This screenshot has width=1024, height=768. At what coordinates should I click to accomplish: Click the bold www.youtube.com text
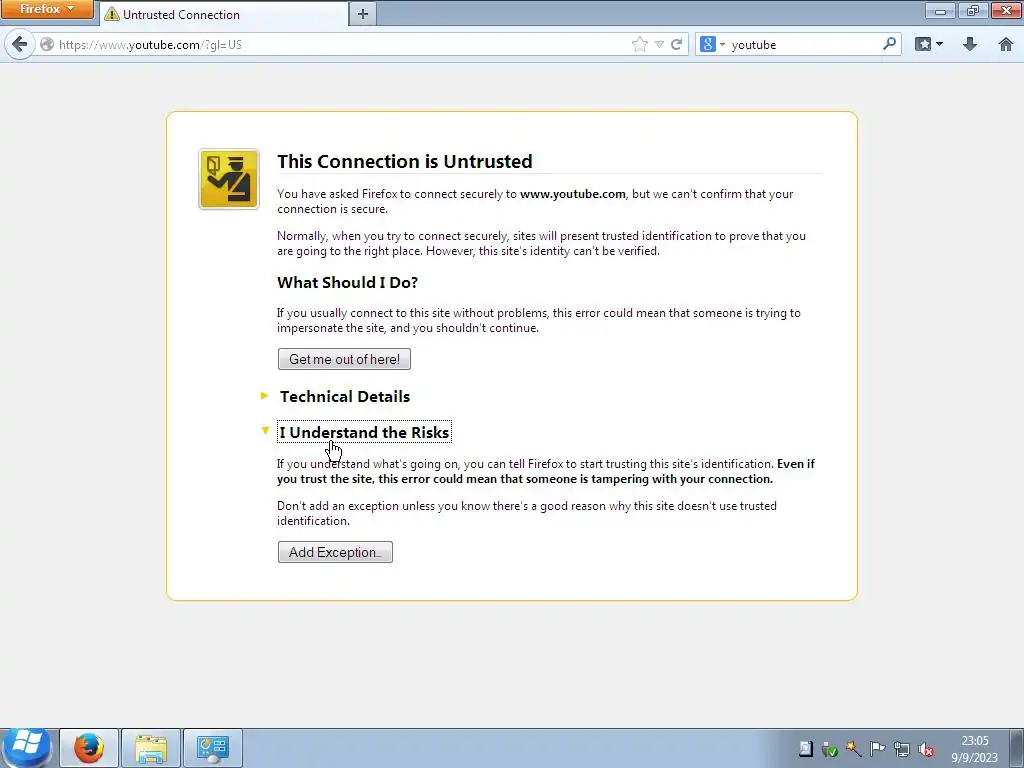pyautogui.click(x=573, y=194)
